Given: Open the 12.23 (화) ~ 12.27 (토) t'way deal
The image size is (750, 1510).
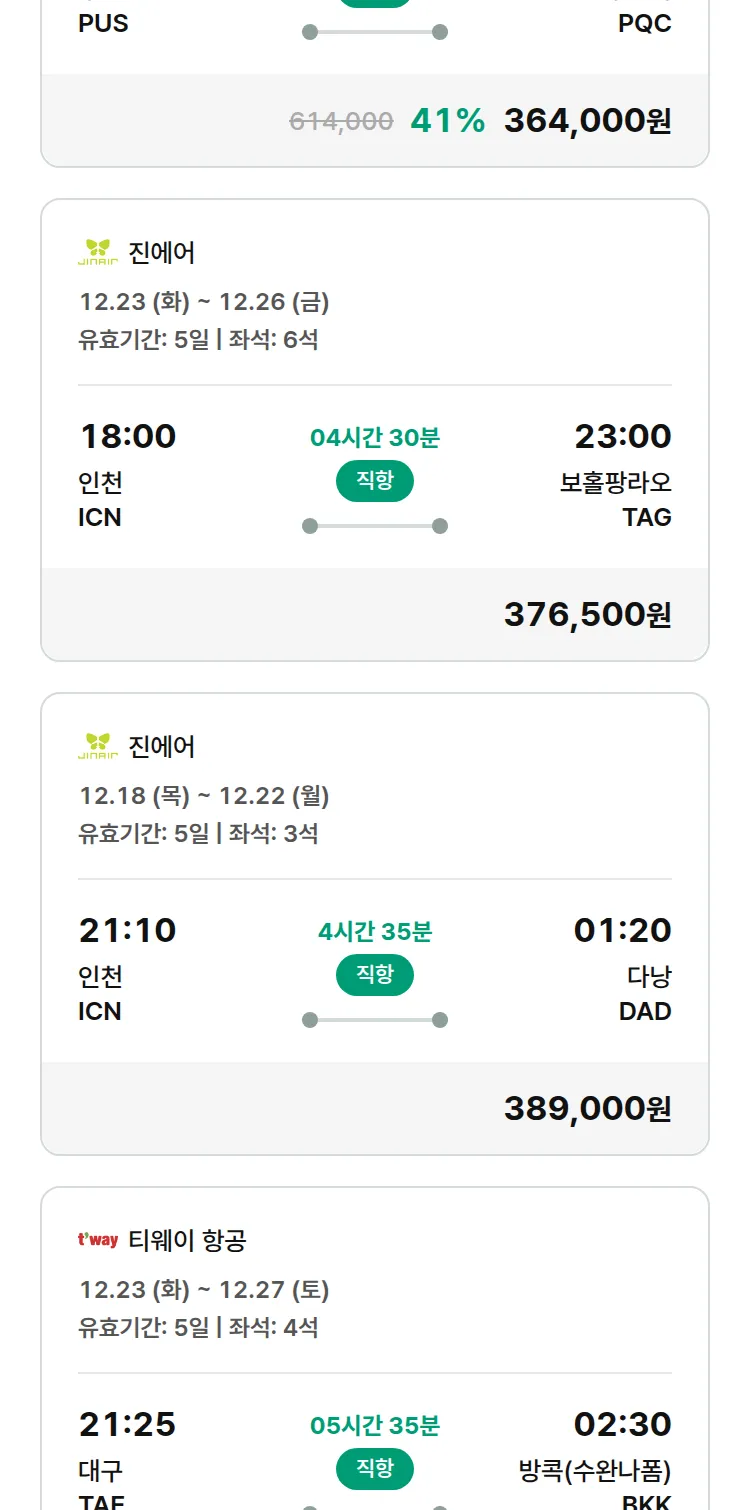Looking at the screenshot, I should [204, 1290].
